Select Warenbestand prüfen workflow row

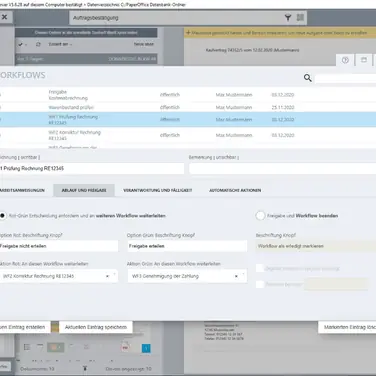[x=188, y=107]
